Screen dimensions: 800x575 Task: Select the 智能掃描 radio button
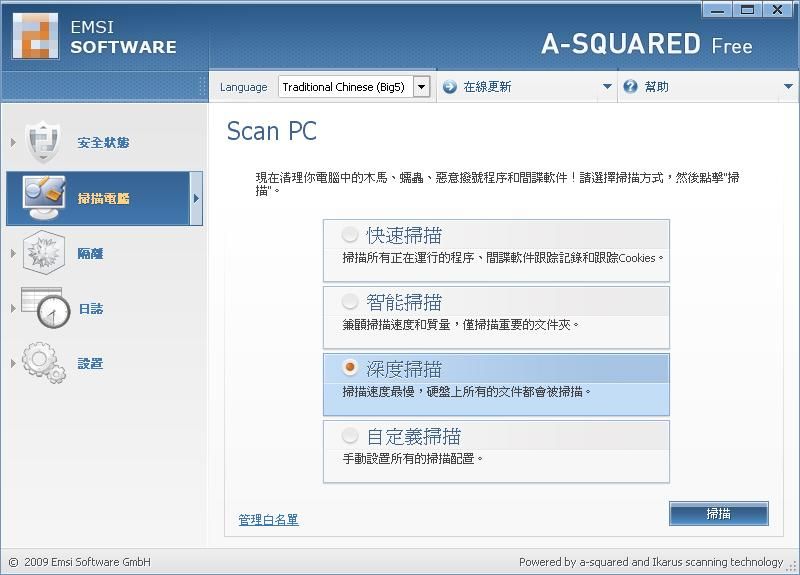click(x=350, y=302)
